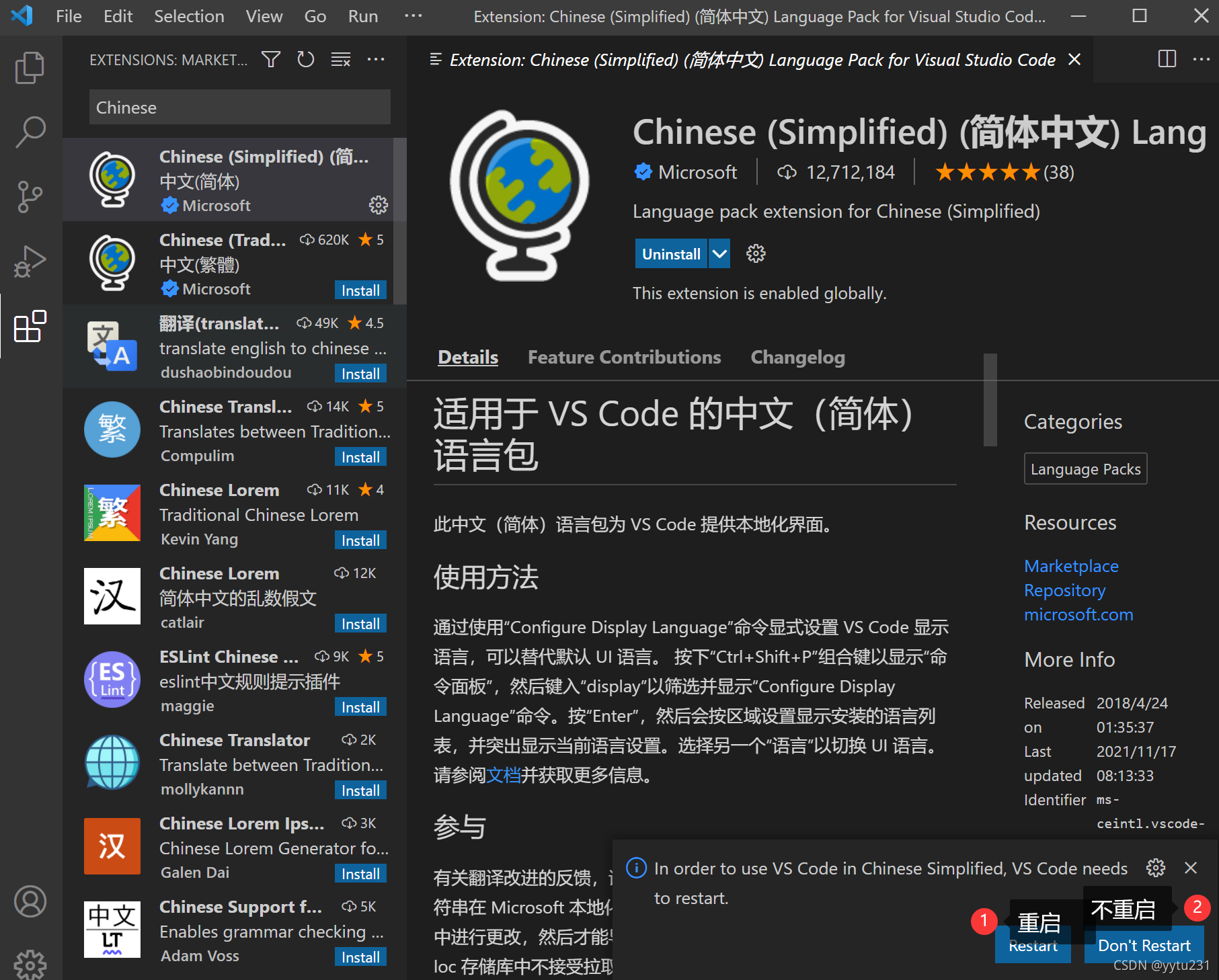Dismiss the restart notification

coord(1191,868)
